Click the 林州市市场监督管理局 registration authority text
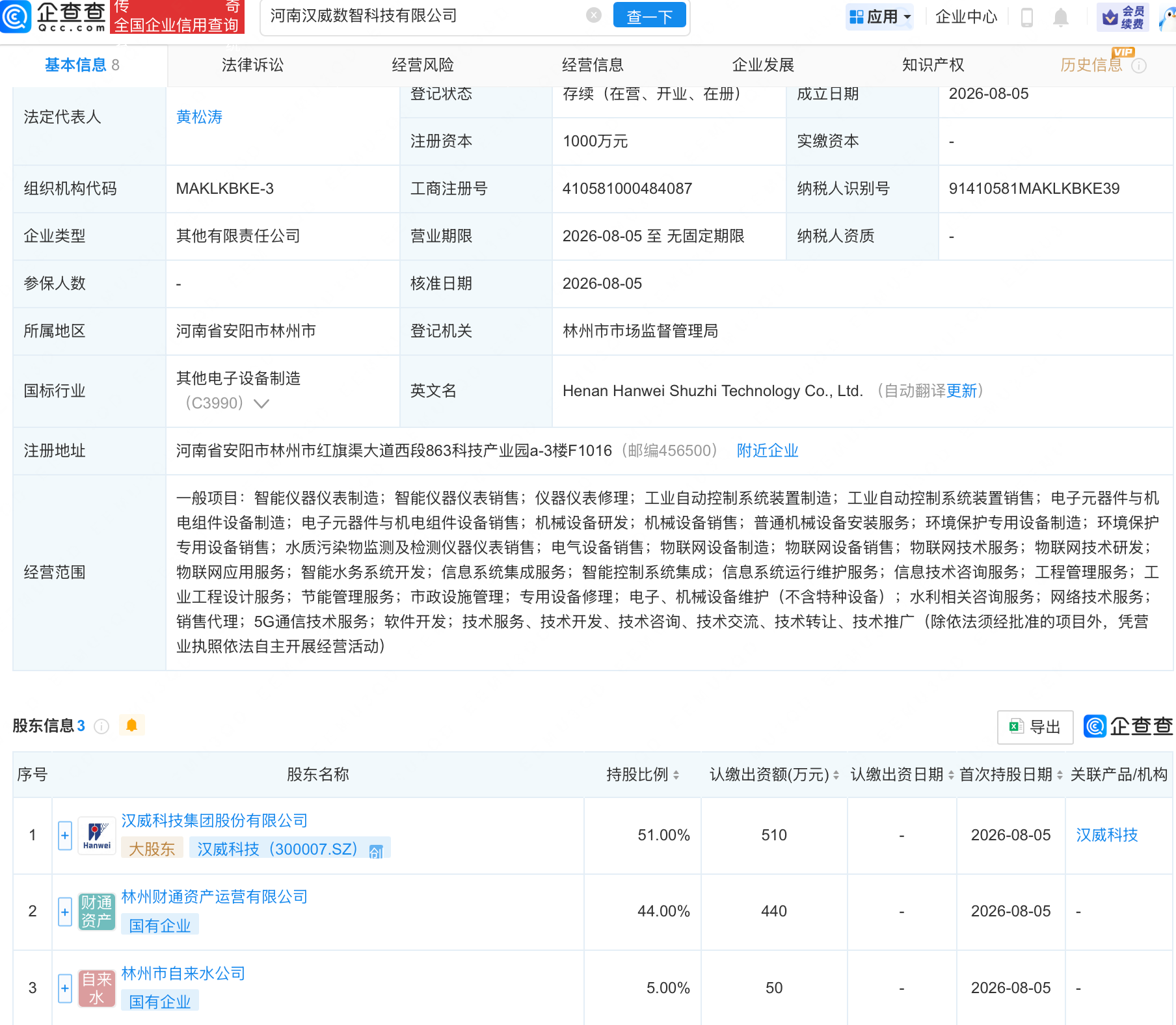1176x1025 pixels. click(640, 331)
